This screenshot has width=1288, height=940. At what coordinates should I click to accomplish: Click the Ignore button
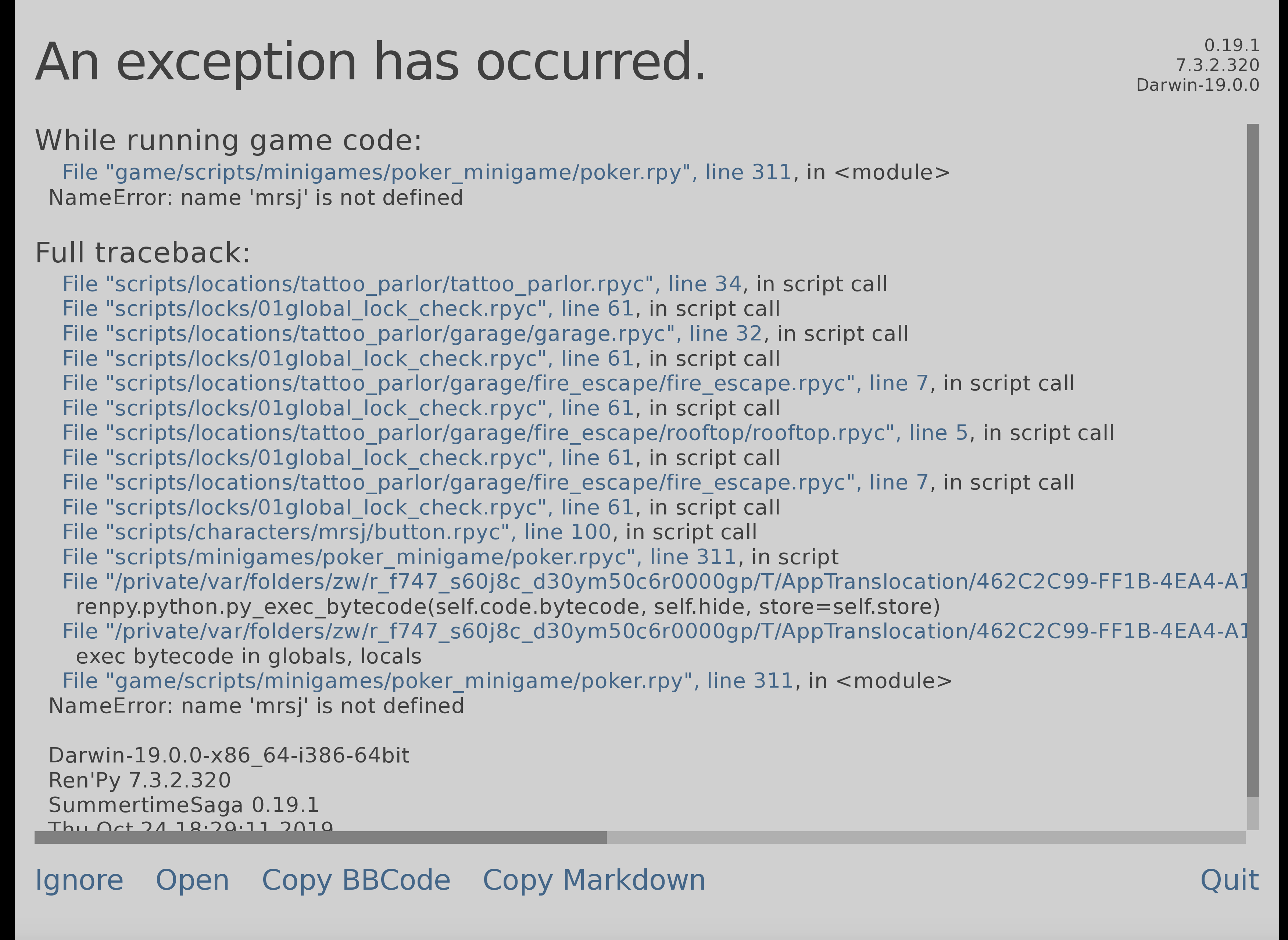pos(79,880)
